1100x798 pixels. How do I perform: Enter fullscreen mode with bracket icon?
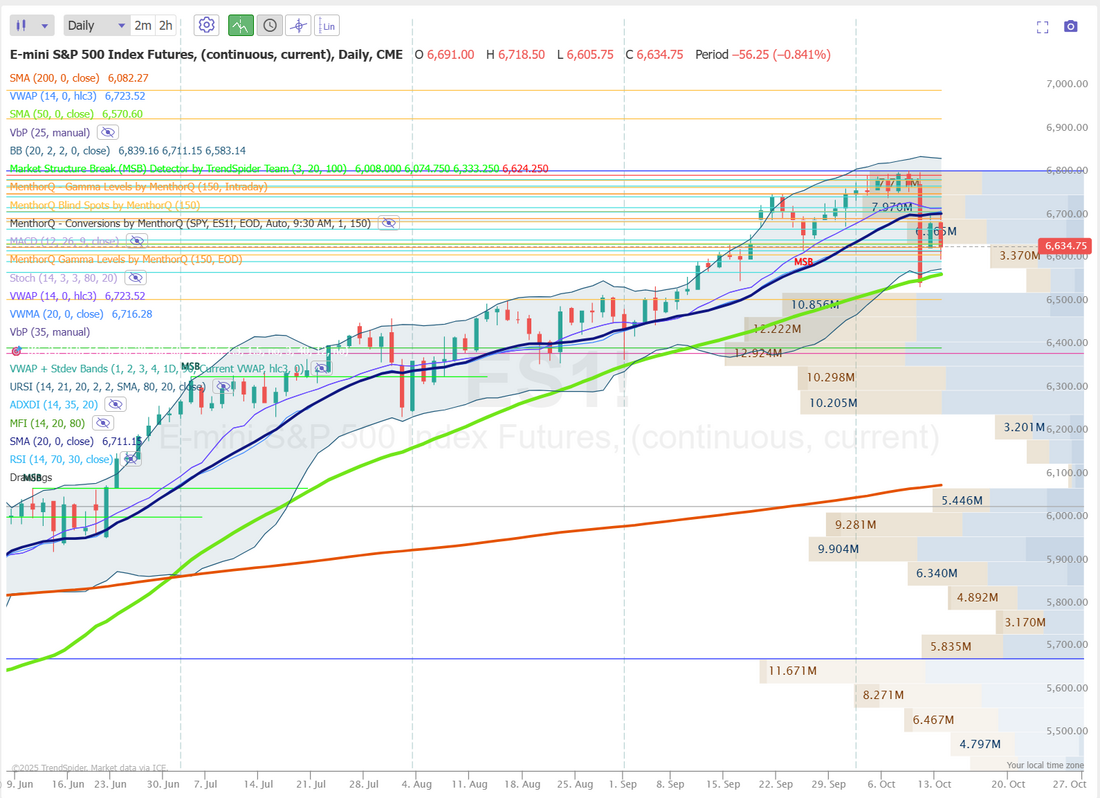click(1042, 27)
